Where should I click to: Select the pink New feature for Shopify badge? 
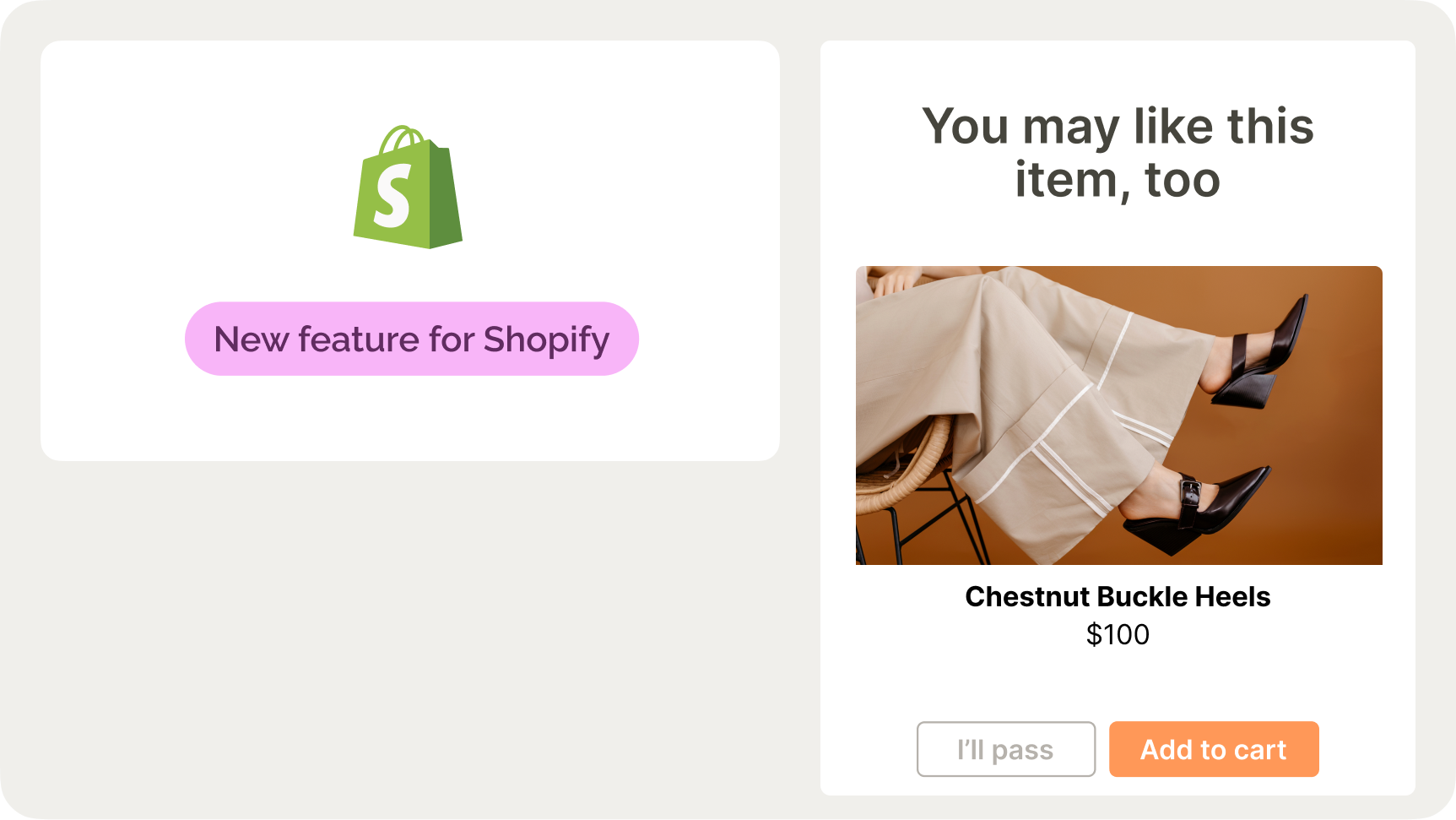(x=411, y=339)
